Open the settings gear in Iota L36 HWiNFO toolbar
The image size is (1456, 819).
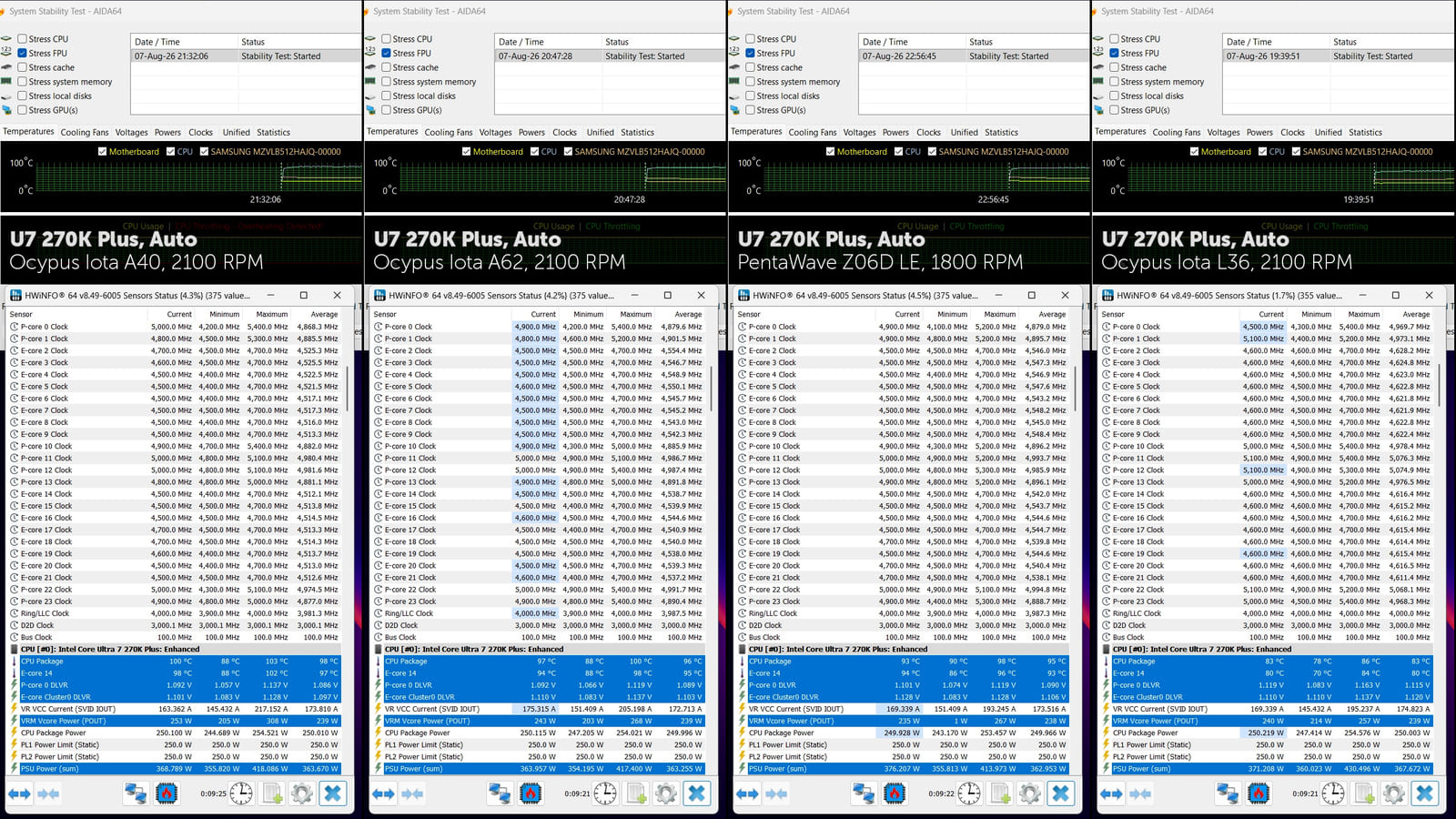click(x=1394, y=794)
